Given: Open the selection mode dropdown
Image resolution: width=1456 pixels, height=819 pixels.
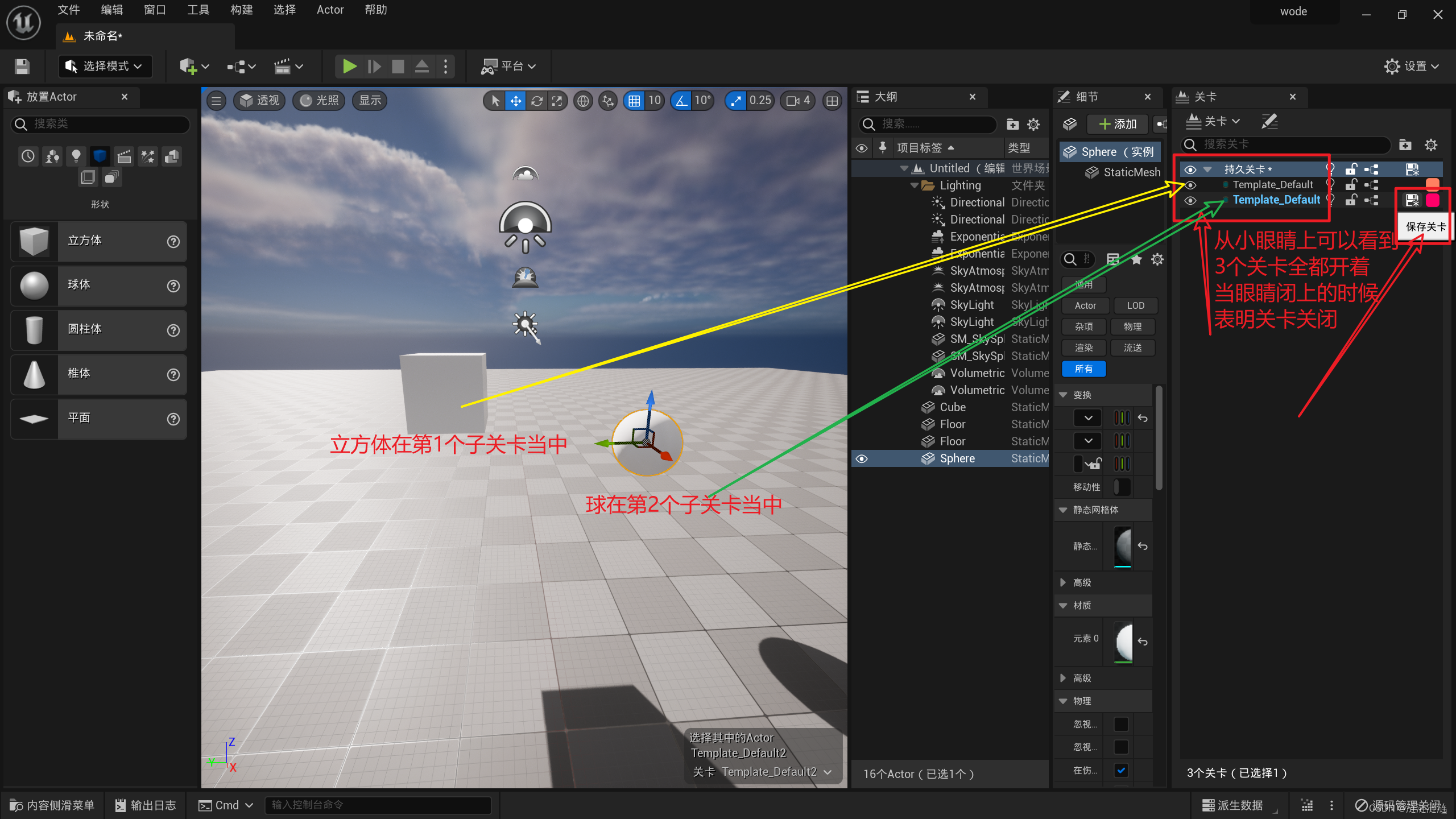Looking at the screenshot, I should coord(105,67).
